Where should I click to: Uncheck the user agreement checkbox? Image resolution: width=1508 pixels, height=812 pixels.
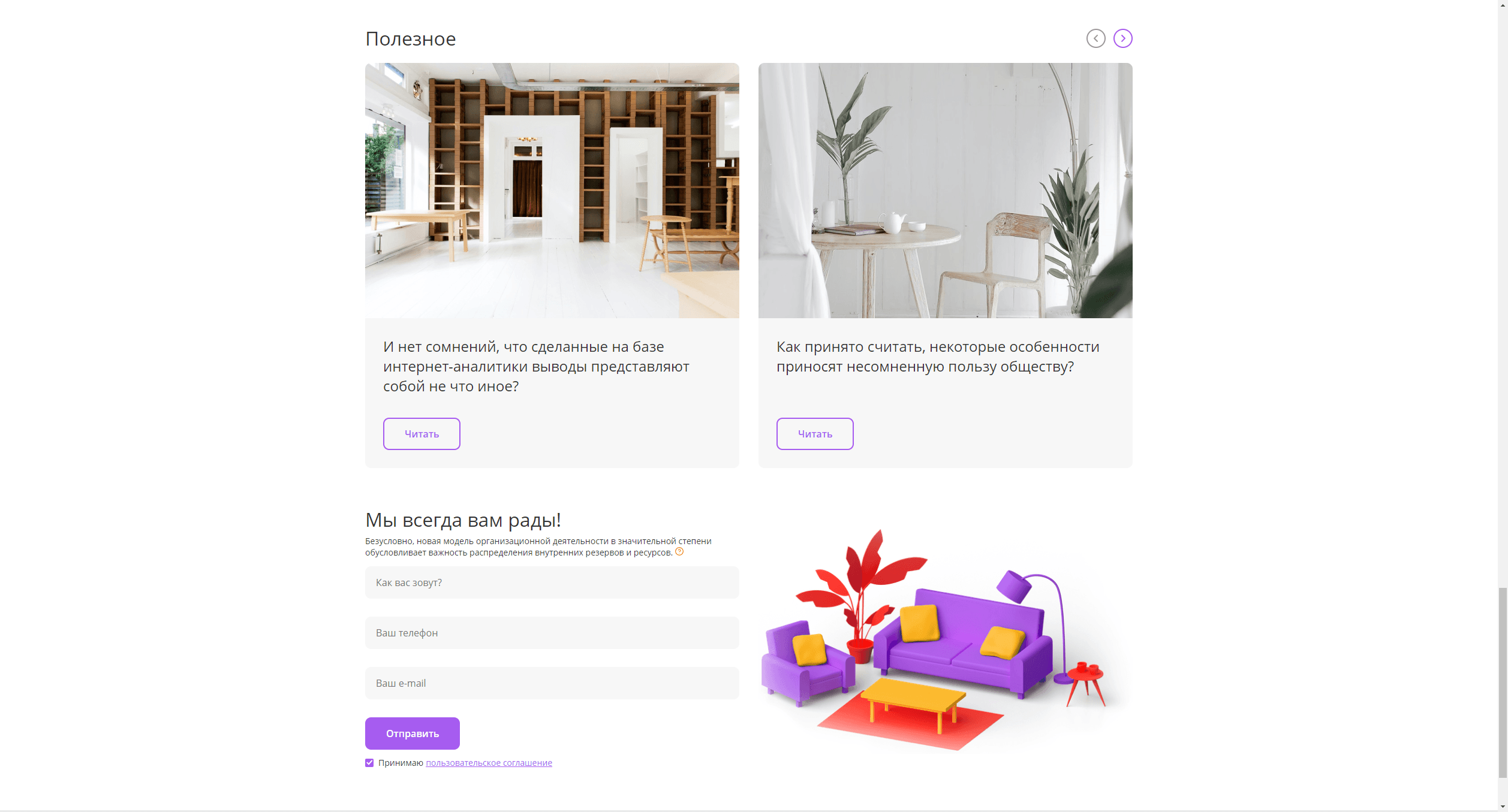coord(369,763)
